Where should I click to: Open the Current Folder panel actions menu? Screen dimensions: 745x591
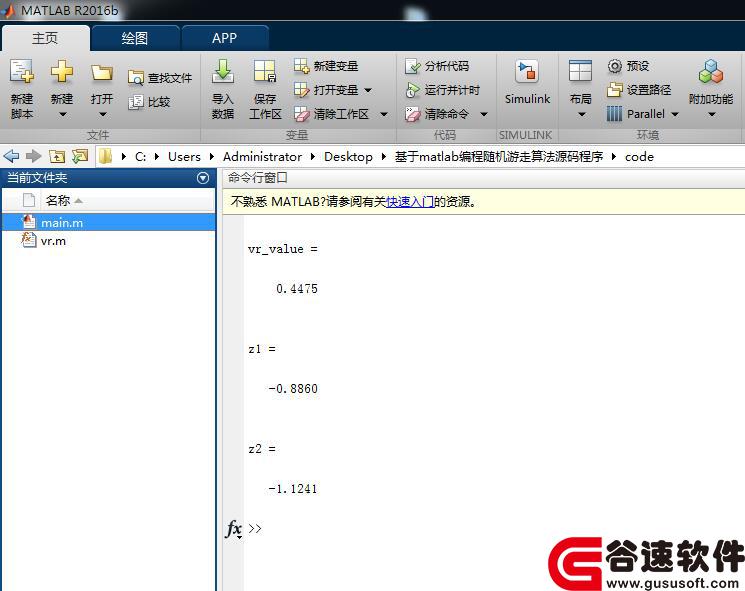[x=203, y=178]
